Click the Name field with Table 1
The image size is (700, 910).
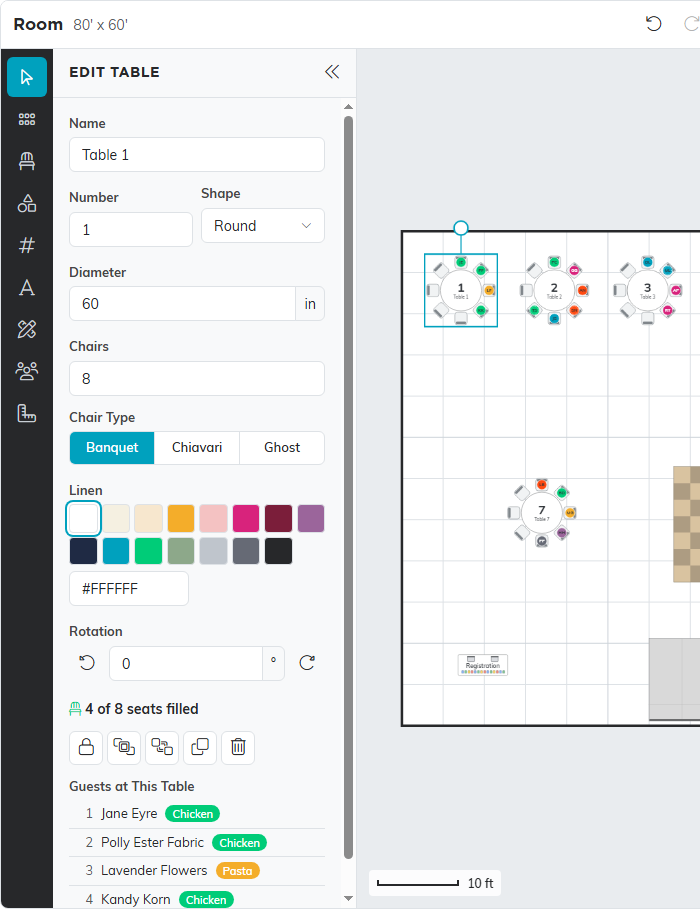click(197, 154)
